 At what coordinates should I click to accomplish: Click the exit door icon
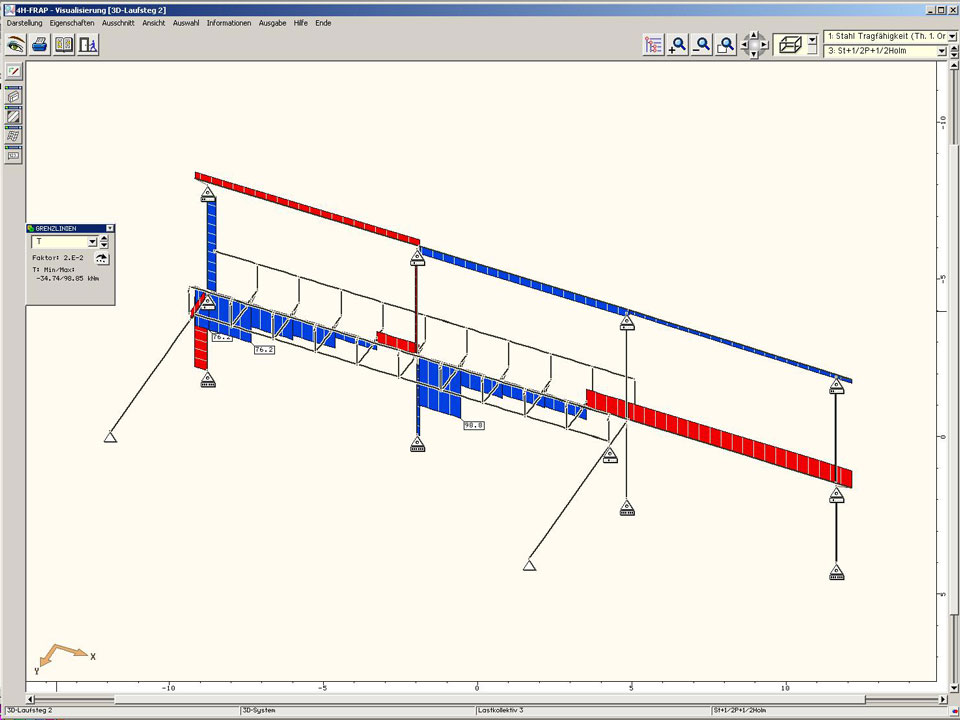coord(88,44)
